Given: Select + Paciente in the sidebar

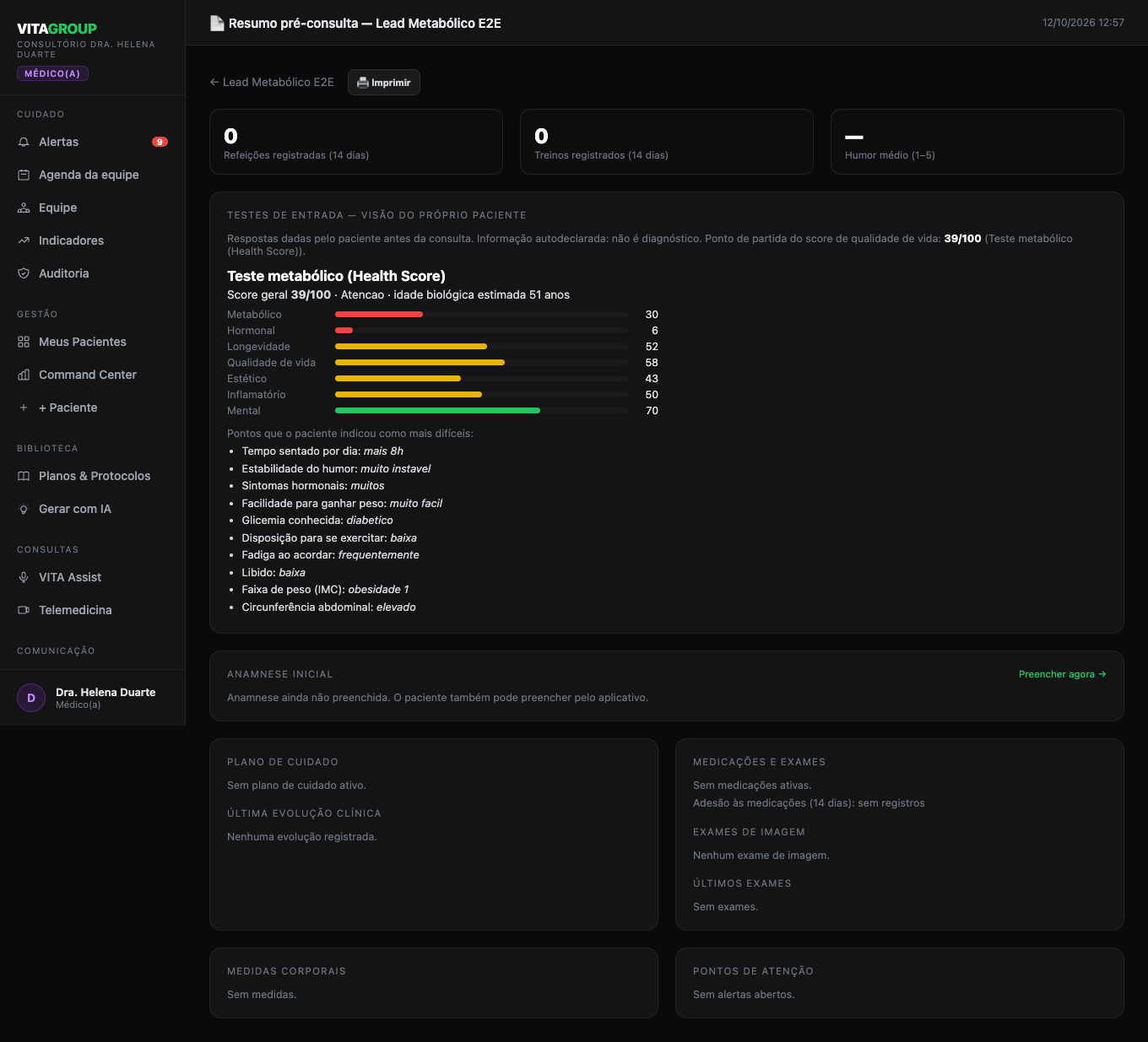Looking at the screenshot, I should (x=93, y=408).
